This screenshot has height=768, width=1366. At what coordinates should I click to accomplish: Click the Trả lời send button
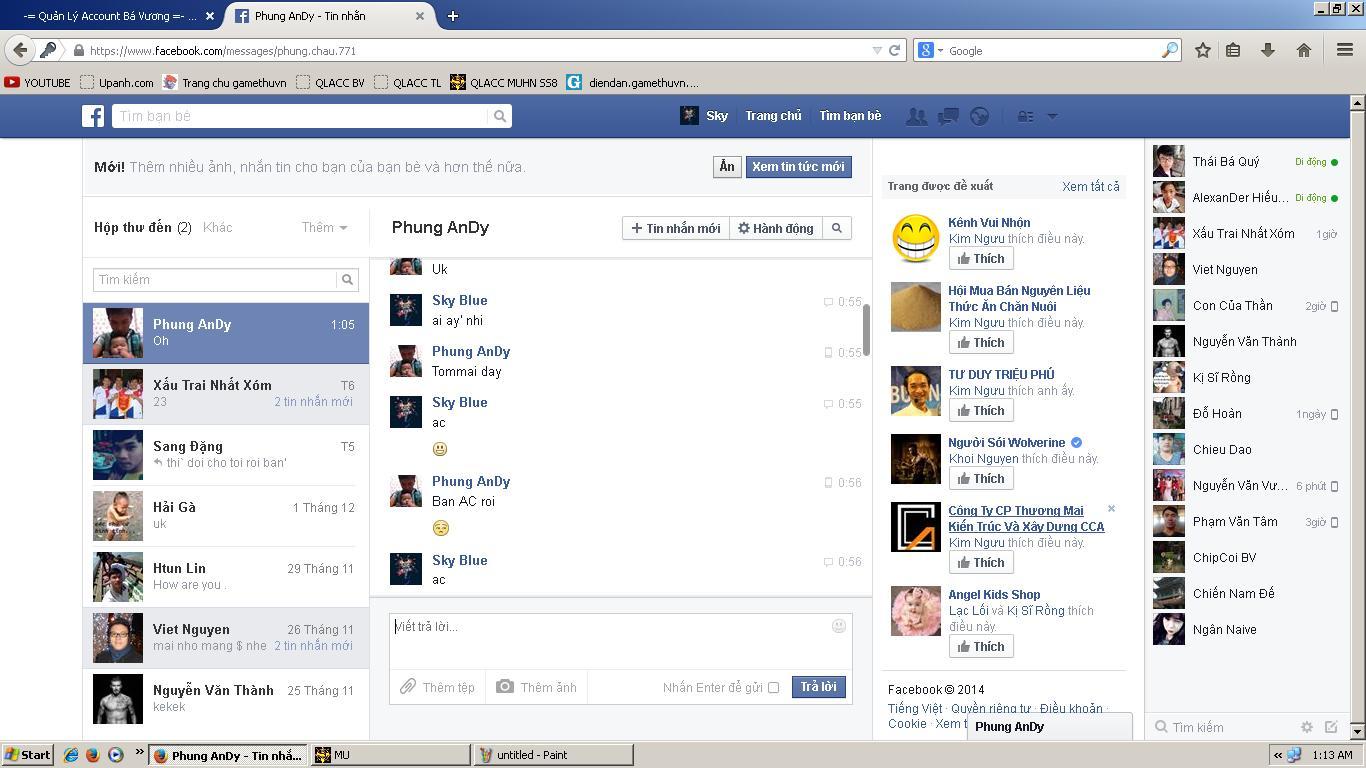[818, 687]
